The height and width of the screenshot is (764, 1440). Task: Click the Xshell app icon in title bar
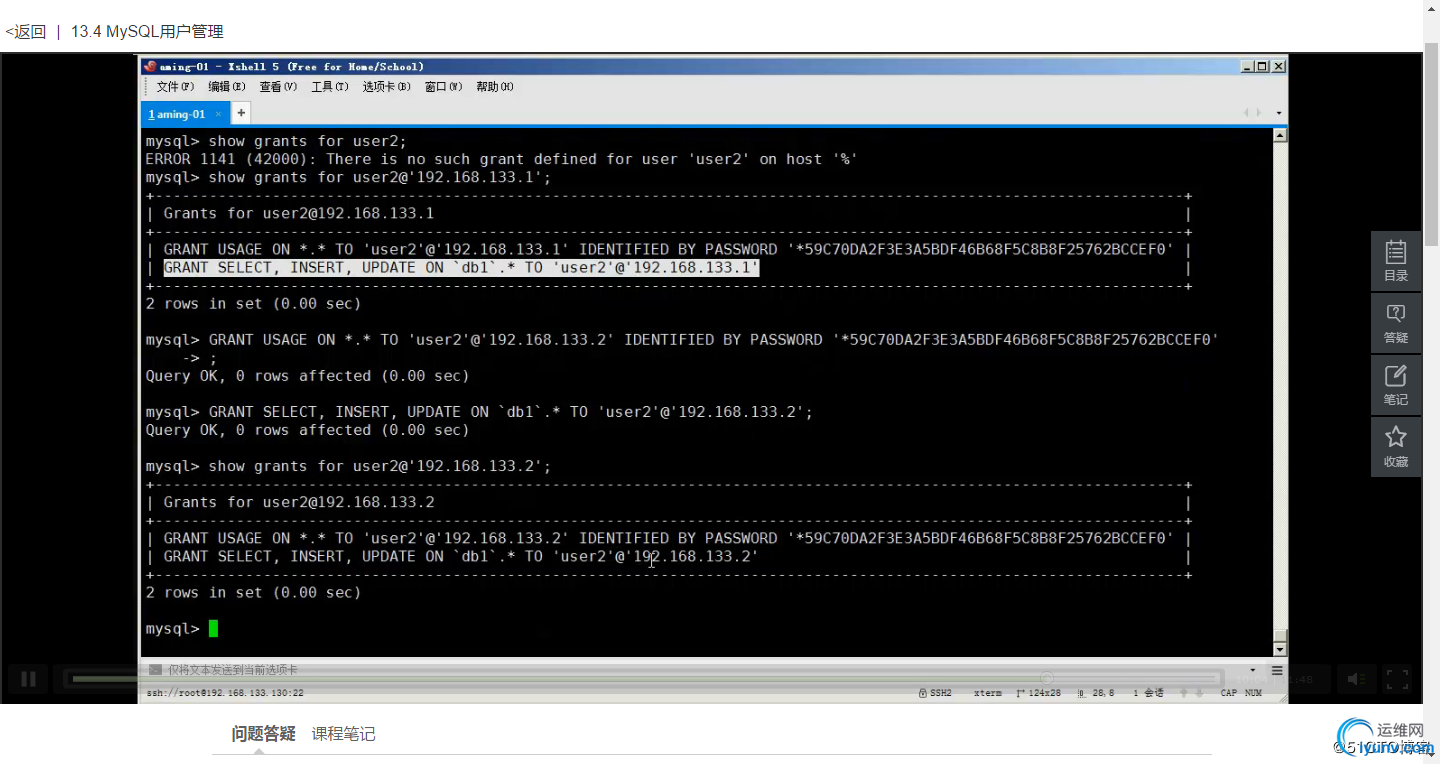pos(150,66)
